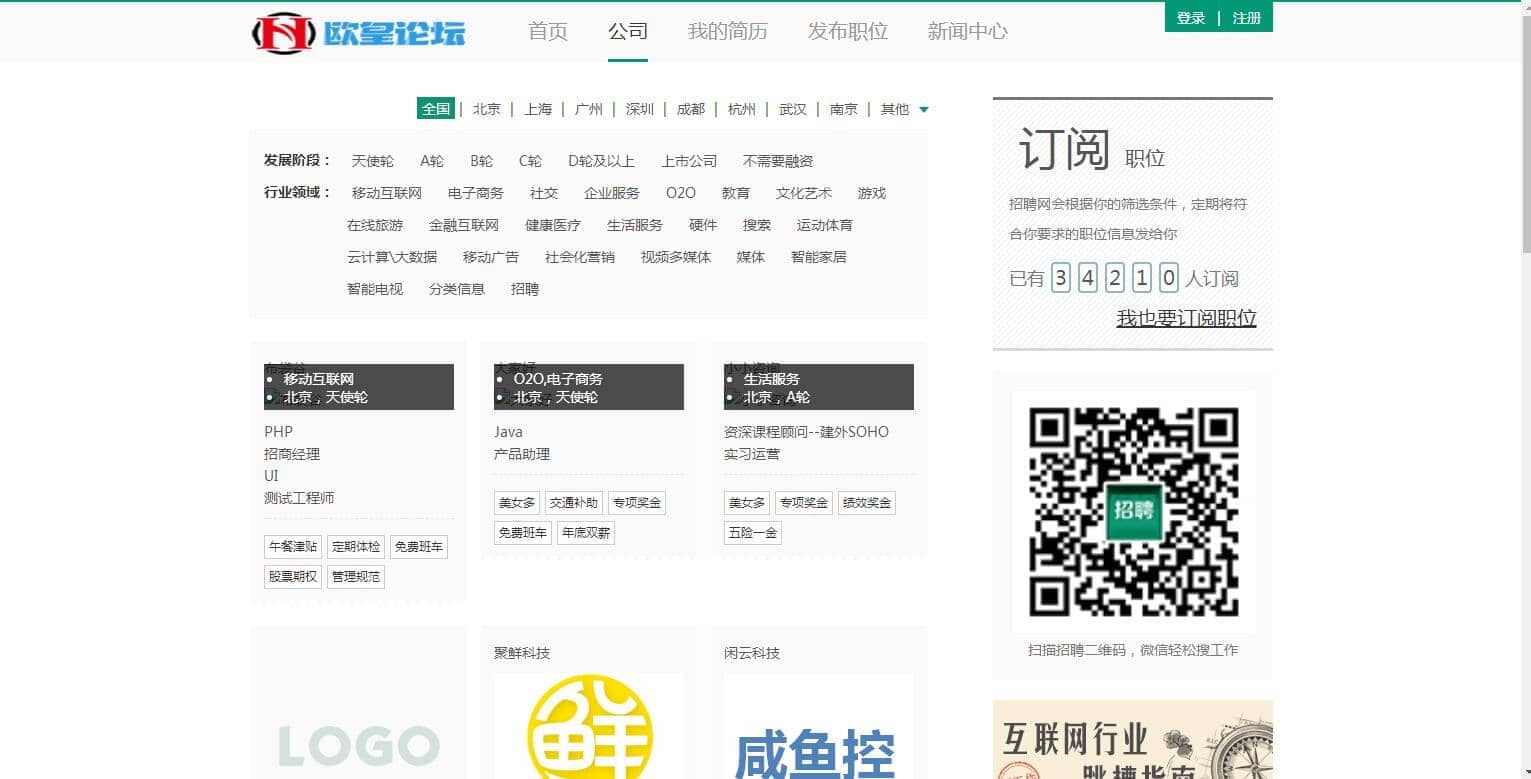The height and width of the screenshot is (779, 1531).
Task: Click the page vertical scrollbar
Action: 1524,130
